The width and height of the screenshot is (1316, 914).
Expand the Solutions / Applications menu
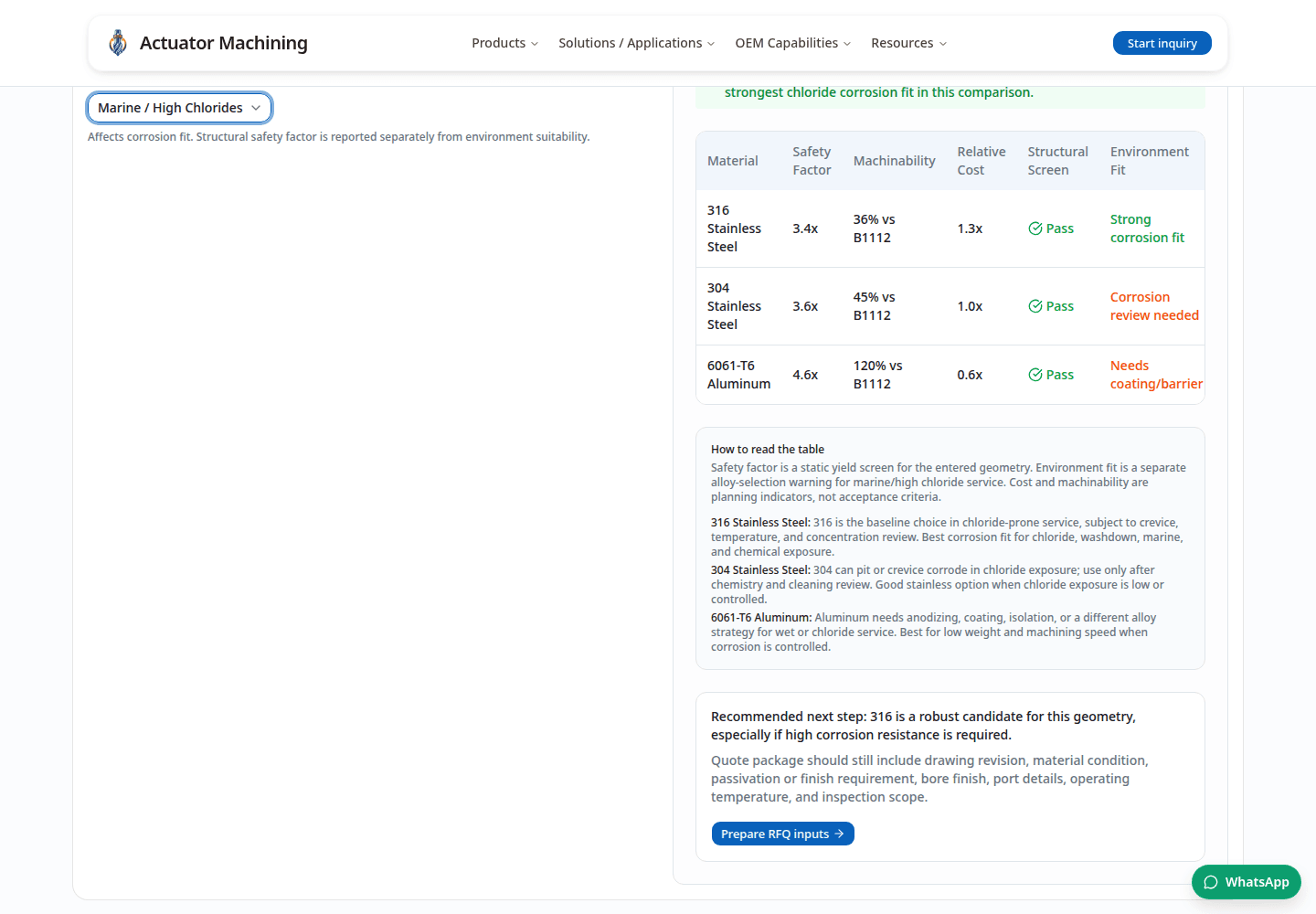(x=637, y=43)
